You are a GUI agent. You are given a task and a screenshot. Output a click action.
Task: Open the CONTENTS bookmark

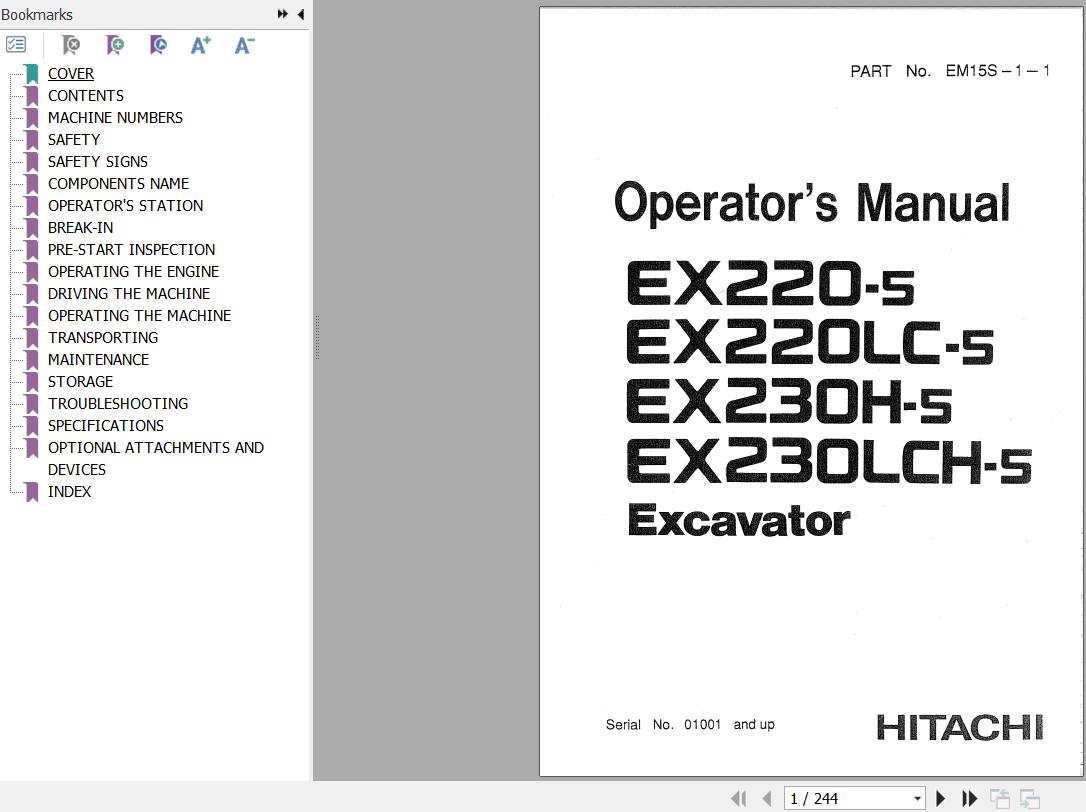pos(86,96)
